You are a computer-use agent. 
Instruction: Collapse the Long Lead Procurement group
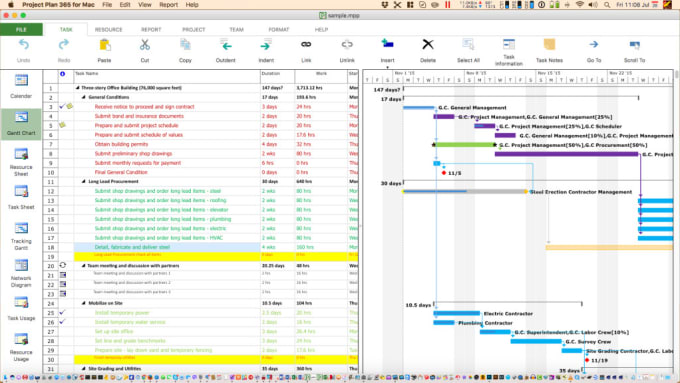pos(84,181)
